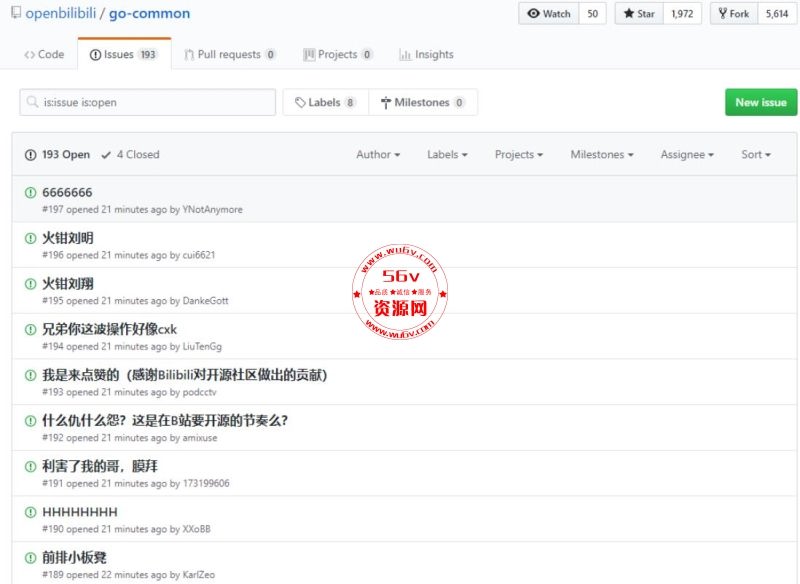The width and height of the screenshot is (800, 584).
Task: Click the Watch eye icon button
Action: (x=549, y=14)
